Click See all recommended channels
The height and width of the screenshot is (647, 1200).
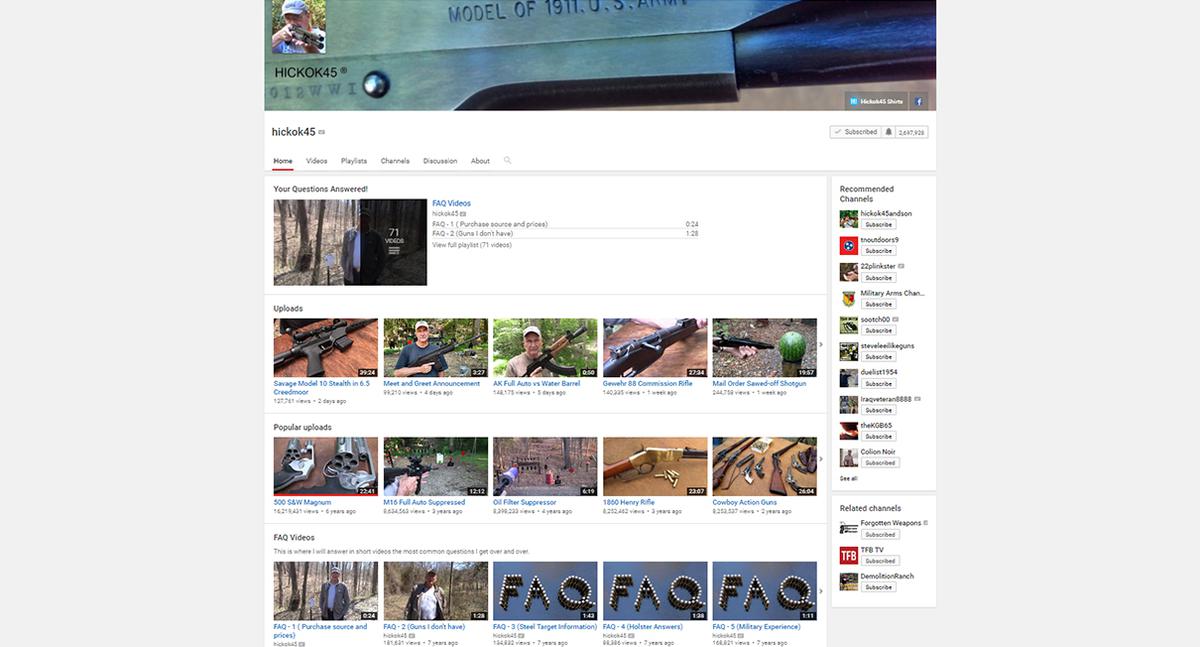point(848,479)
